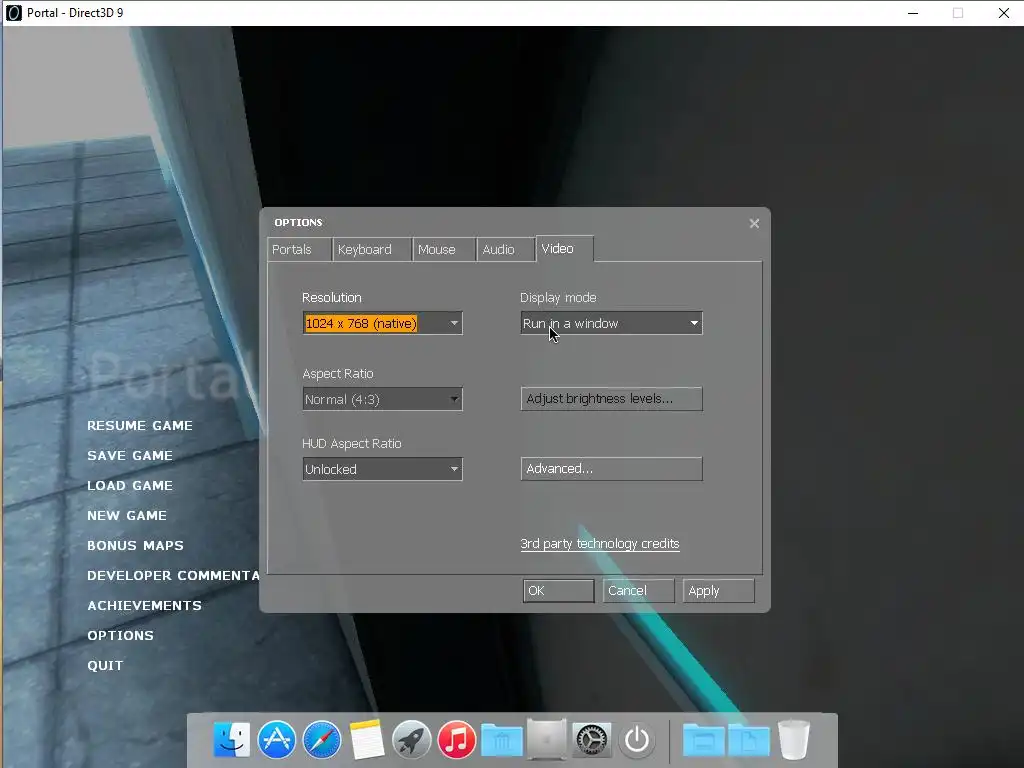Launch App Store dock icon
Viewport: 1024px width, 768px height.
(277, 740)
